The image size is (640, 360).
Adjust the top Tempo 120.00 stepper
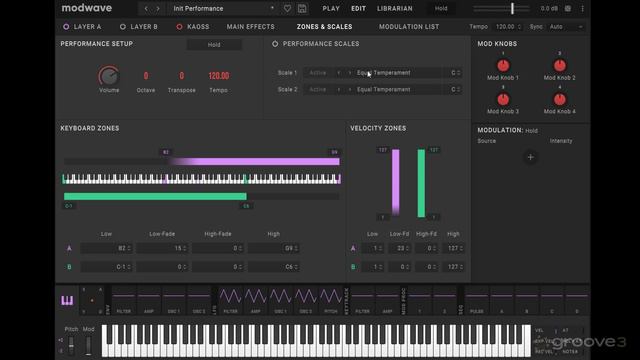coord(508,27)
